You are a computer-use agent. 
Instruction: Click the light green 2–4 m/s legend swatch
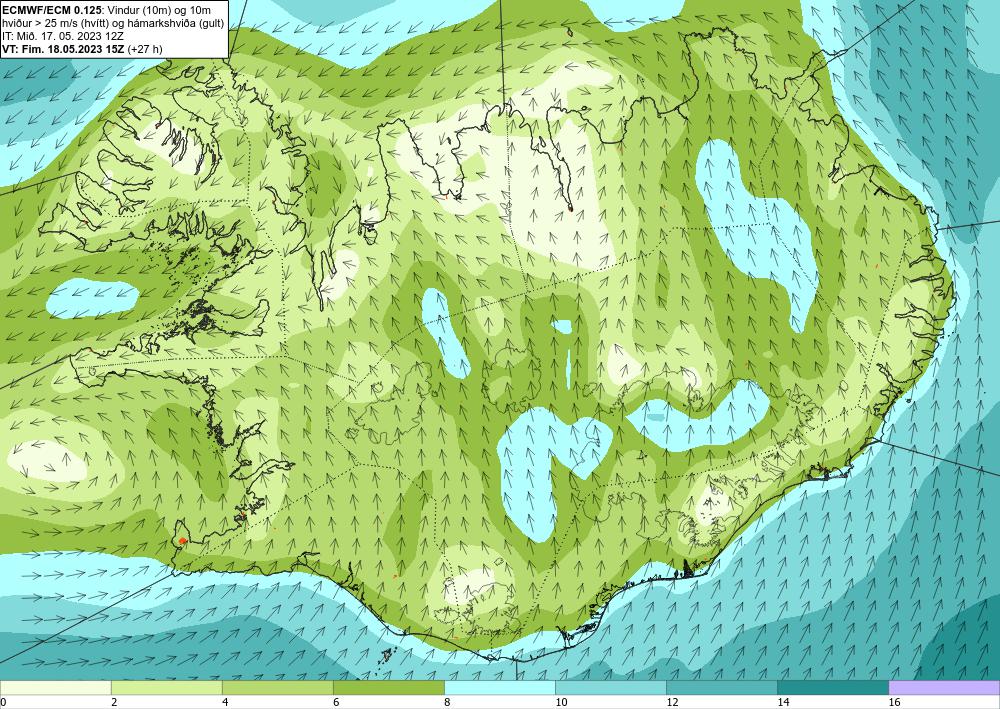click(166, 688)
